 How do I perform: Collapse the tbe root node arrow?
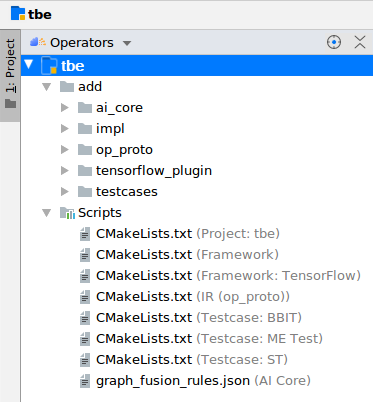point(29,64)
